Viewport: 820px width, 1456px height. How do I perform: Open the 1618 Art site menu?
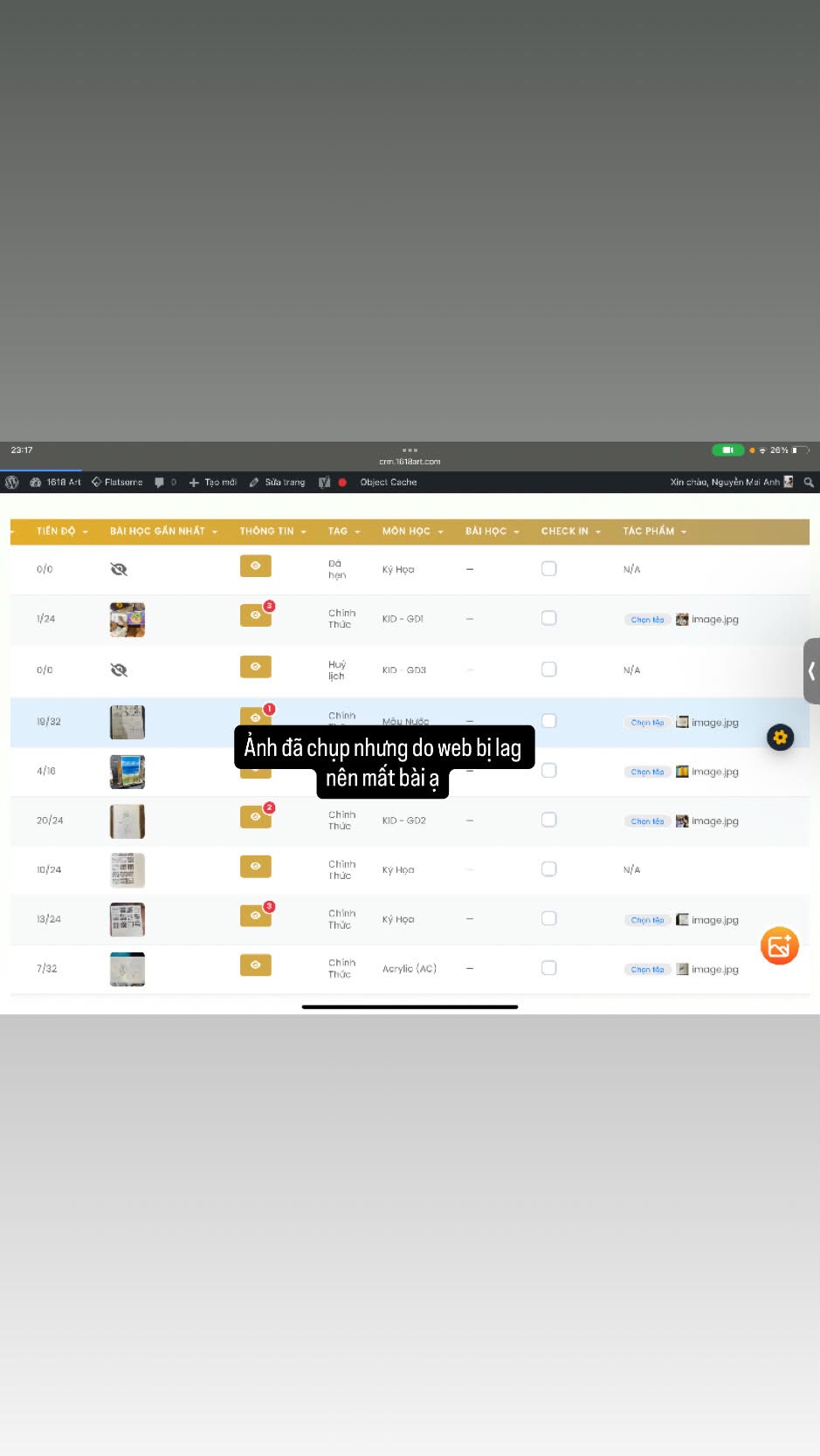pyautogui.click(x=55, y=482)
